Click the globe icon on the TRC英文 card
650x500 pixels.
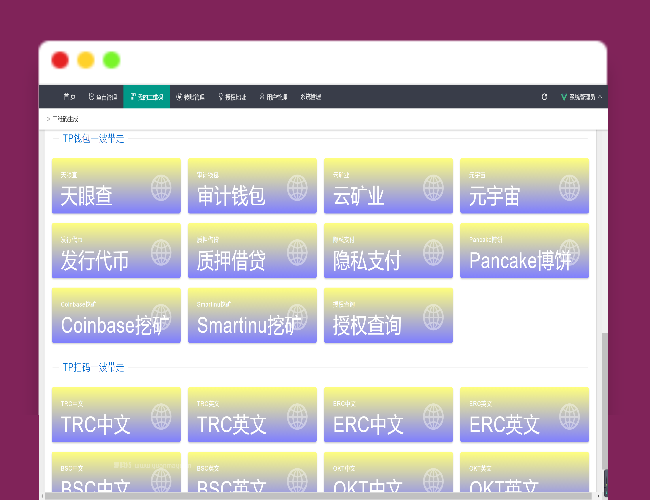coord(297,417)
